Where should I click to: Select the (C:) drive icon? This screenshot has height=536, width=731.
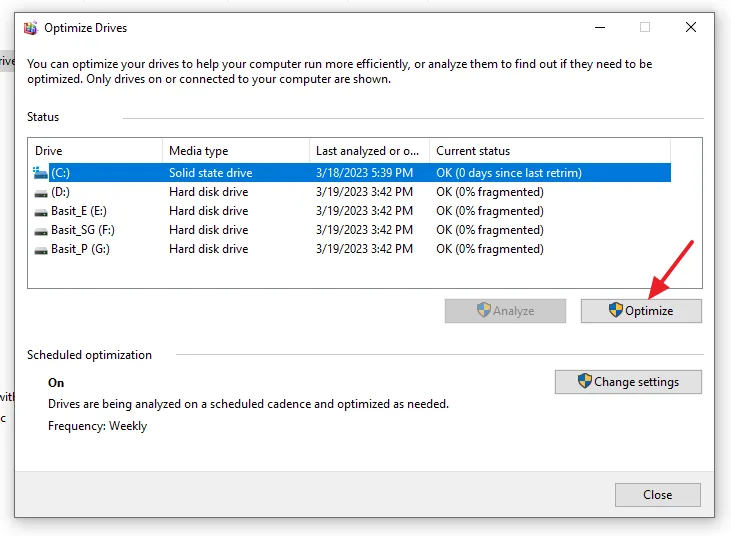[41, 173]
